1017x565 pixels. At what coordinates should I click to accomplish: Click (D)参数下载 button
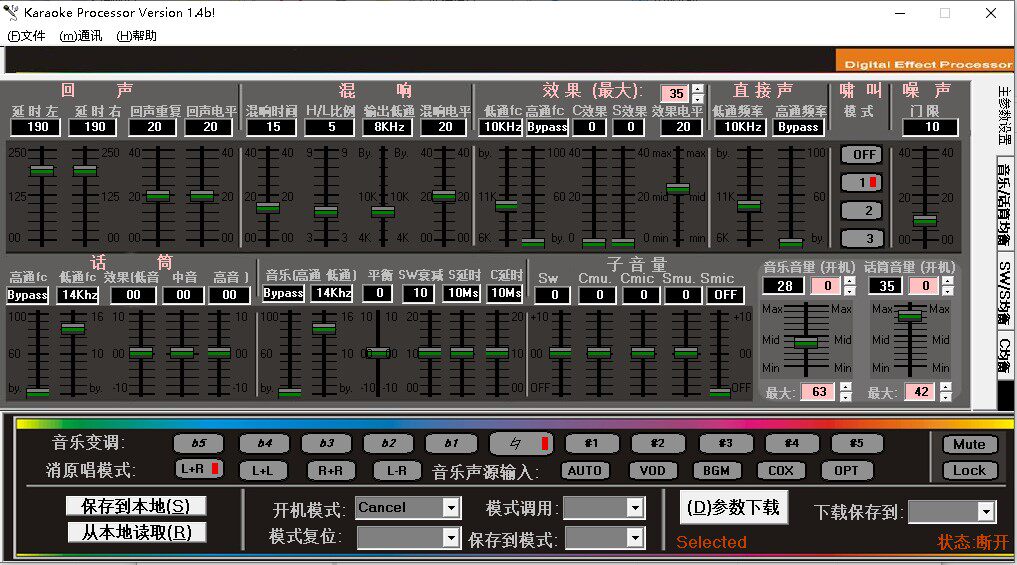point(734,507)
